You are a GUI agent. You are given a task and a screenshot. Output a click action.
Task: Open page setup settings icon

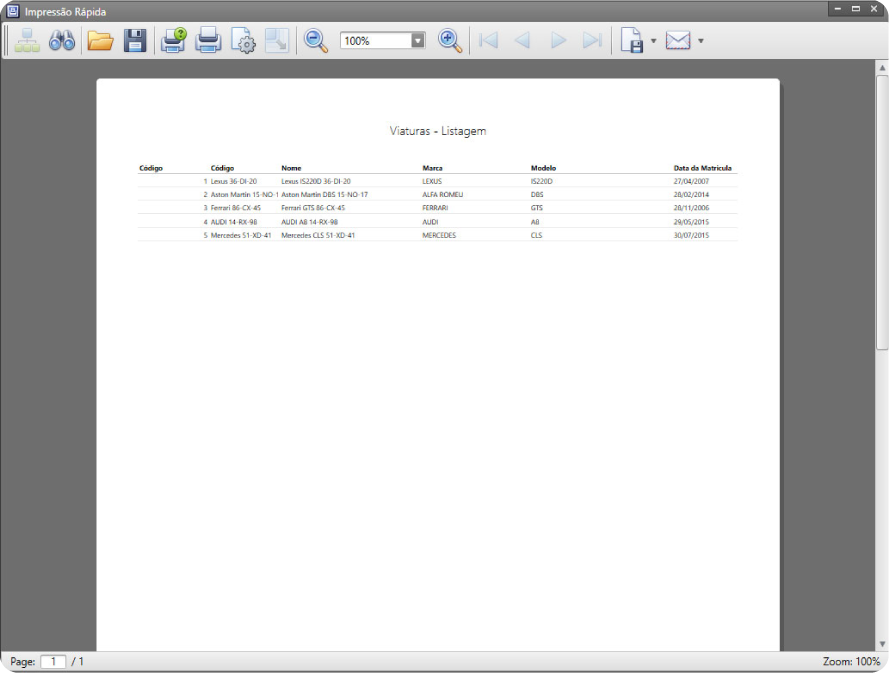243,41
